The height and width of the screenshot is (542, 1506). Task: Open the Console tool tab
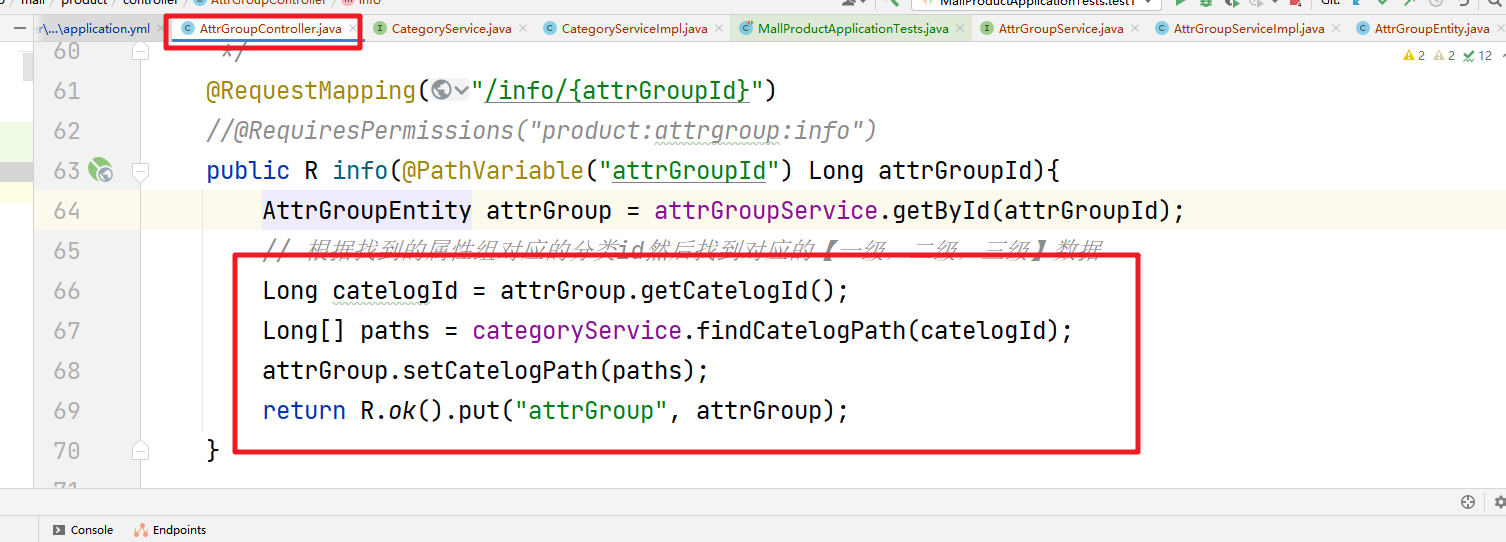pos(83,530)
